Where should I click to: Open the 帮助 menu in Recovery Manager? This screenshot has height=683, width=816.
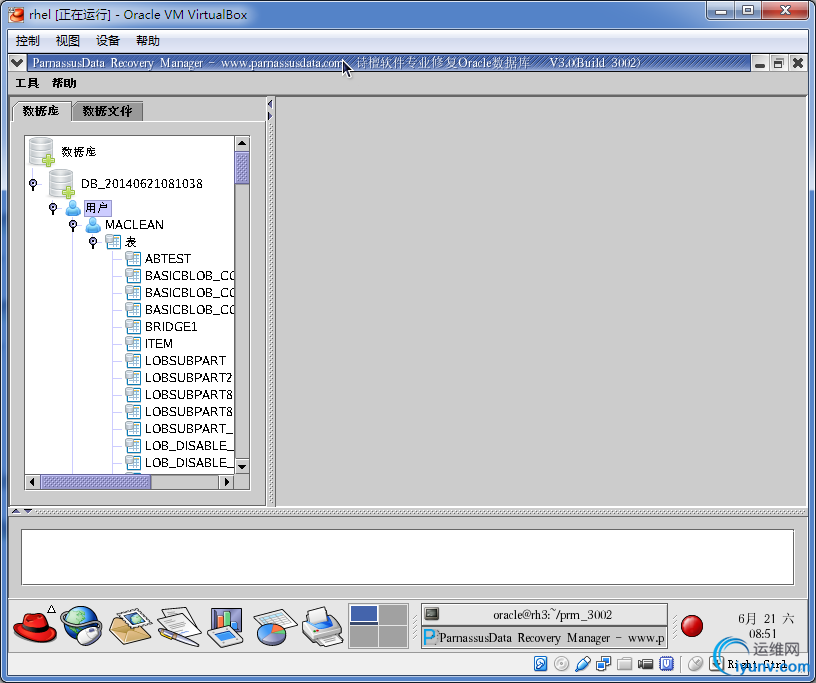point(64,83)
